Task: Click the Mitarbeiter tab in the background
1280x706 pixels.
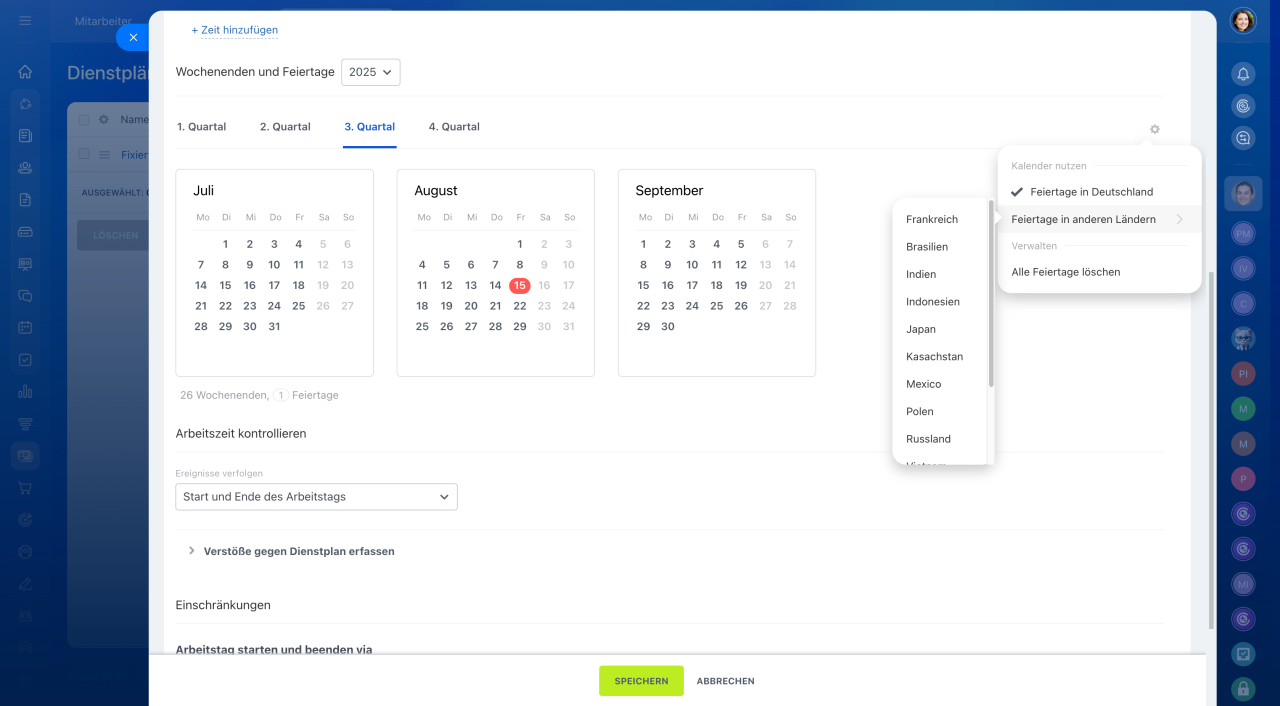Action: point(103,21)
